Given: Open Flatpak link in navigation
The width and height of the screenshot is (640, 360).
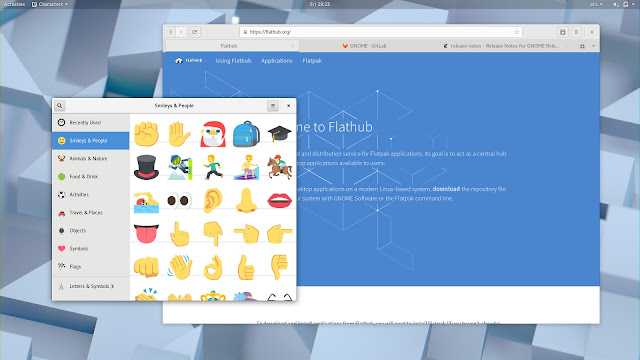Looking at the screenshot, I should click(312, 61).
